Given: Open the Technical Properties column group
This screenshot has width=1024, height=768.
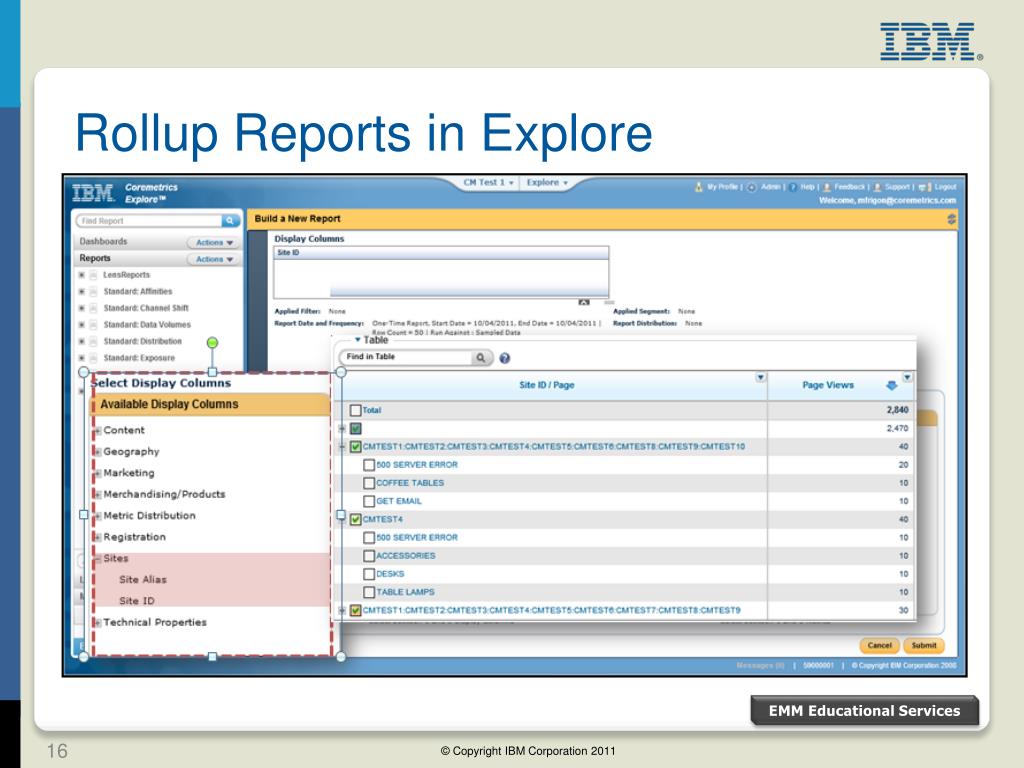Looking at the screenshot, I should (155, 622).
